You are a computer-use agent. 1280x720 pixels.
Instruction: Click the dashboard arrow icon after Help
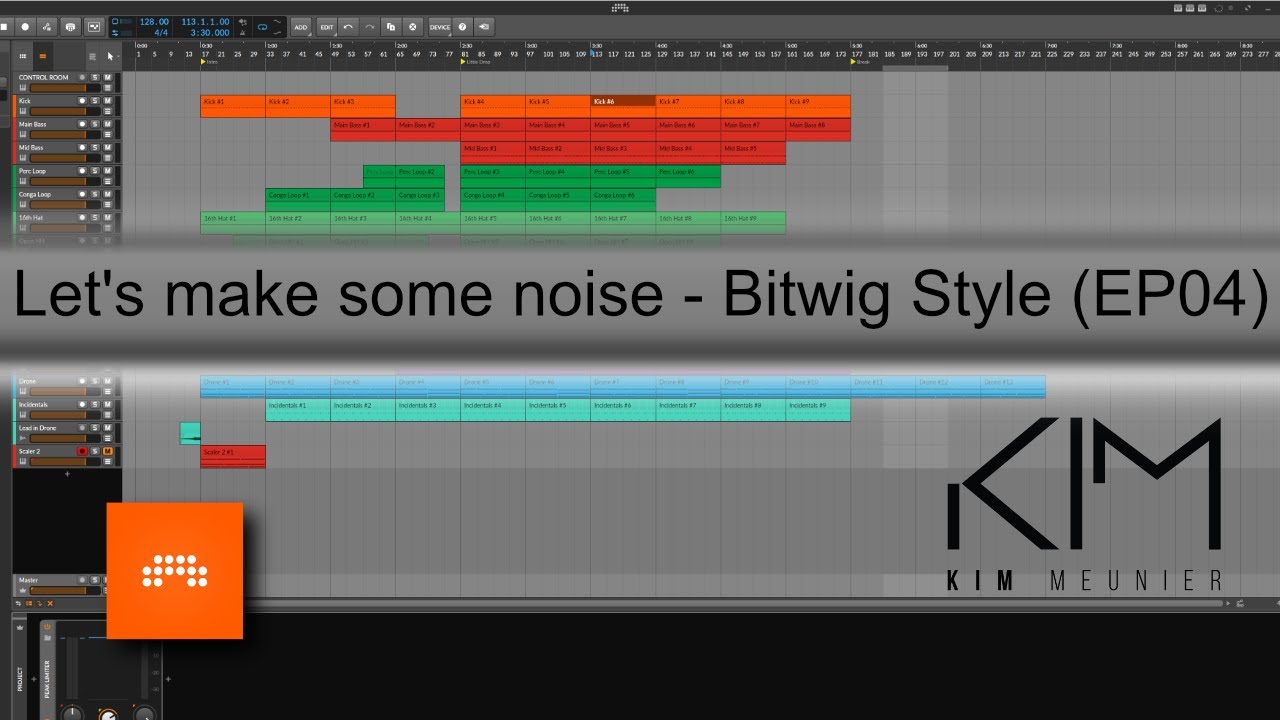484,27
